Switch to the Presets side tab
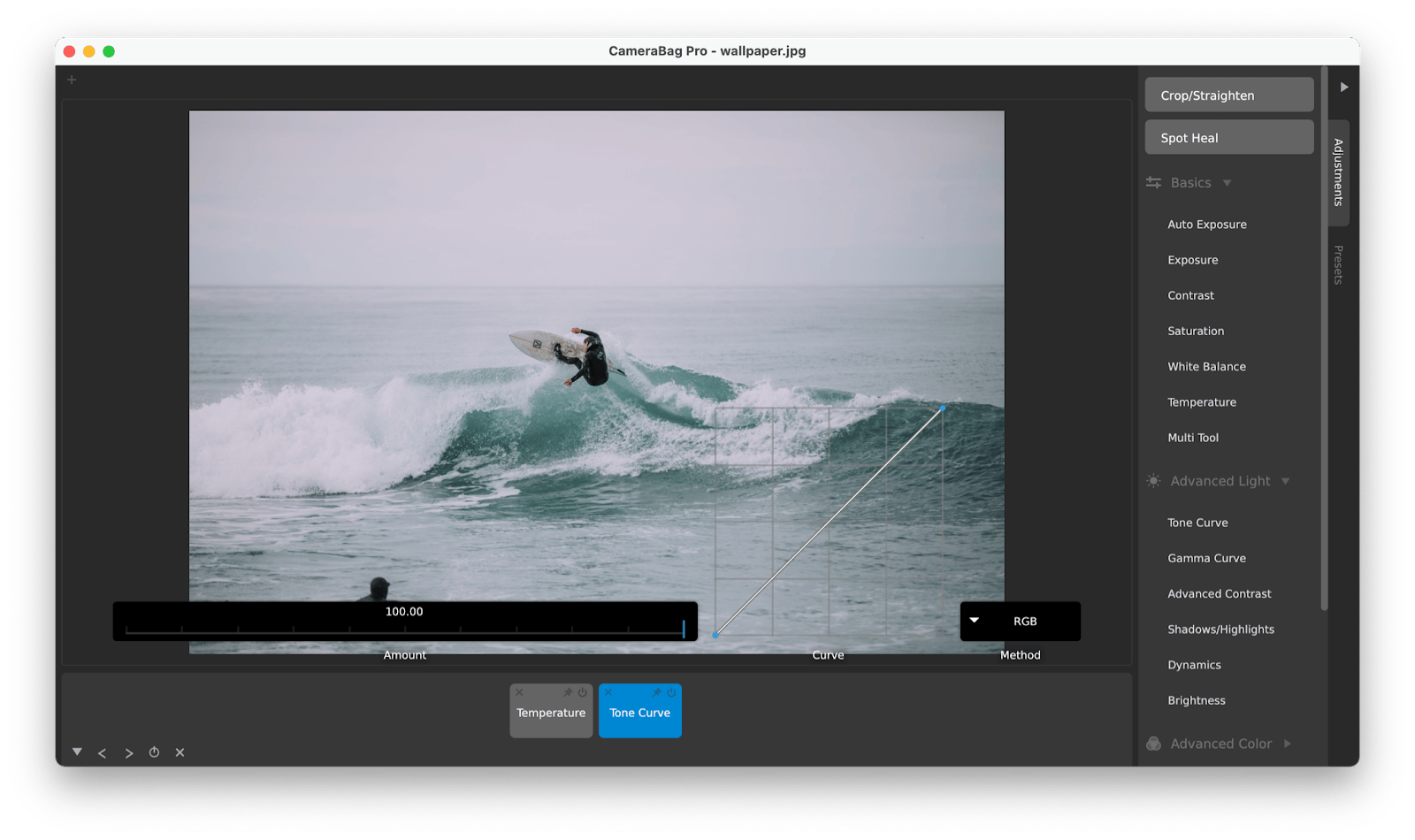The height and width of the screenshot is (840, 1415). (x=1338, y=264)
